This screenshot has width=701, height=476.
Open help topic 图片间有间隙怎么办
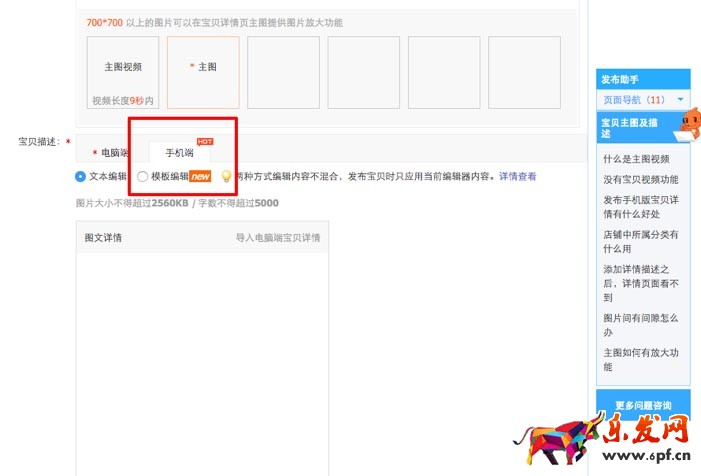[640, 324]
